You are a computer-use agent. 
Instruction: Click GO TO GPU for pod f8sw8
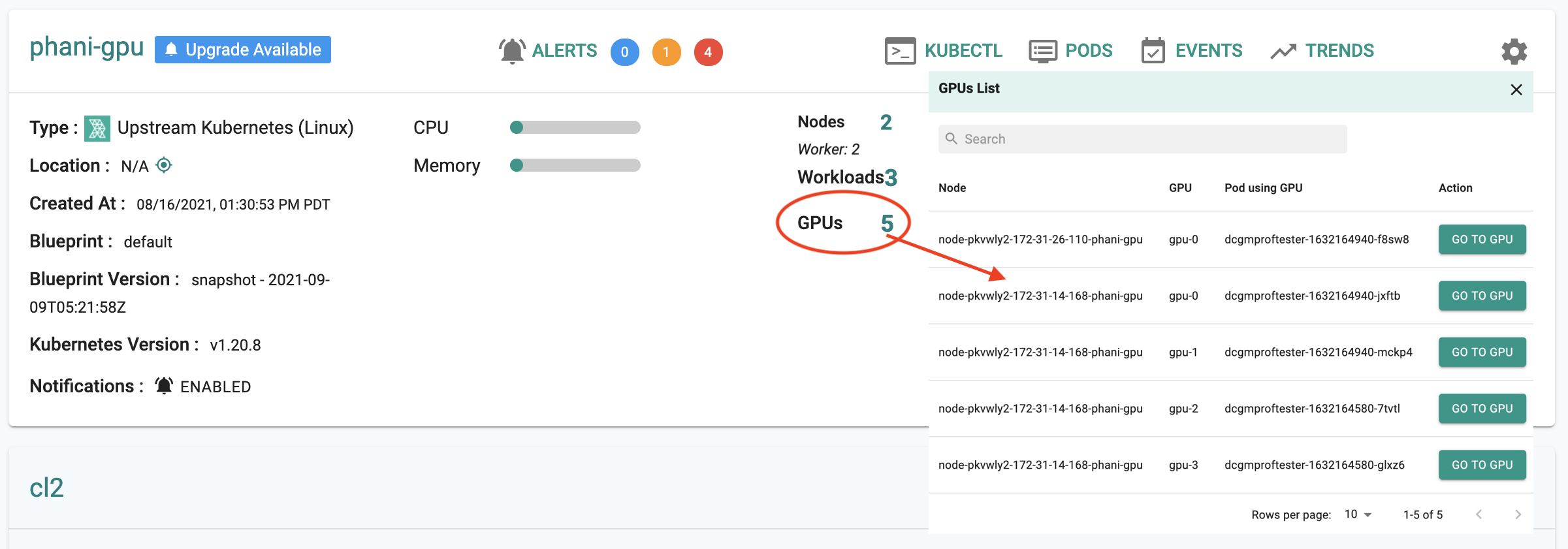1482,239
